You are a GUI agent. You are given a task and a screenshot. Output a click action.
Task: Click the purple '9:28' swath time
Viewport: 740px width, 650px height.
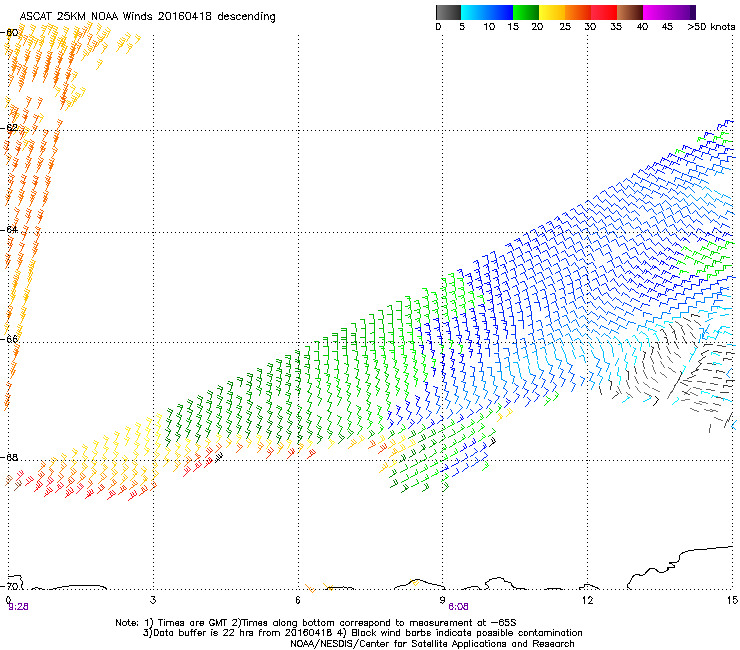18,607
